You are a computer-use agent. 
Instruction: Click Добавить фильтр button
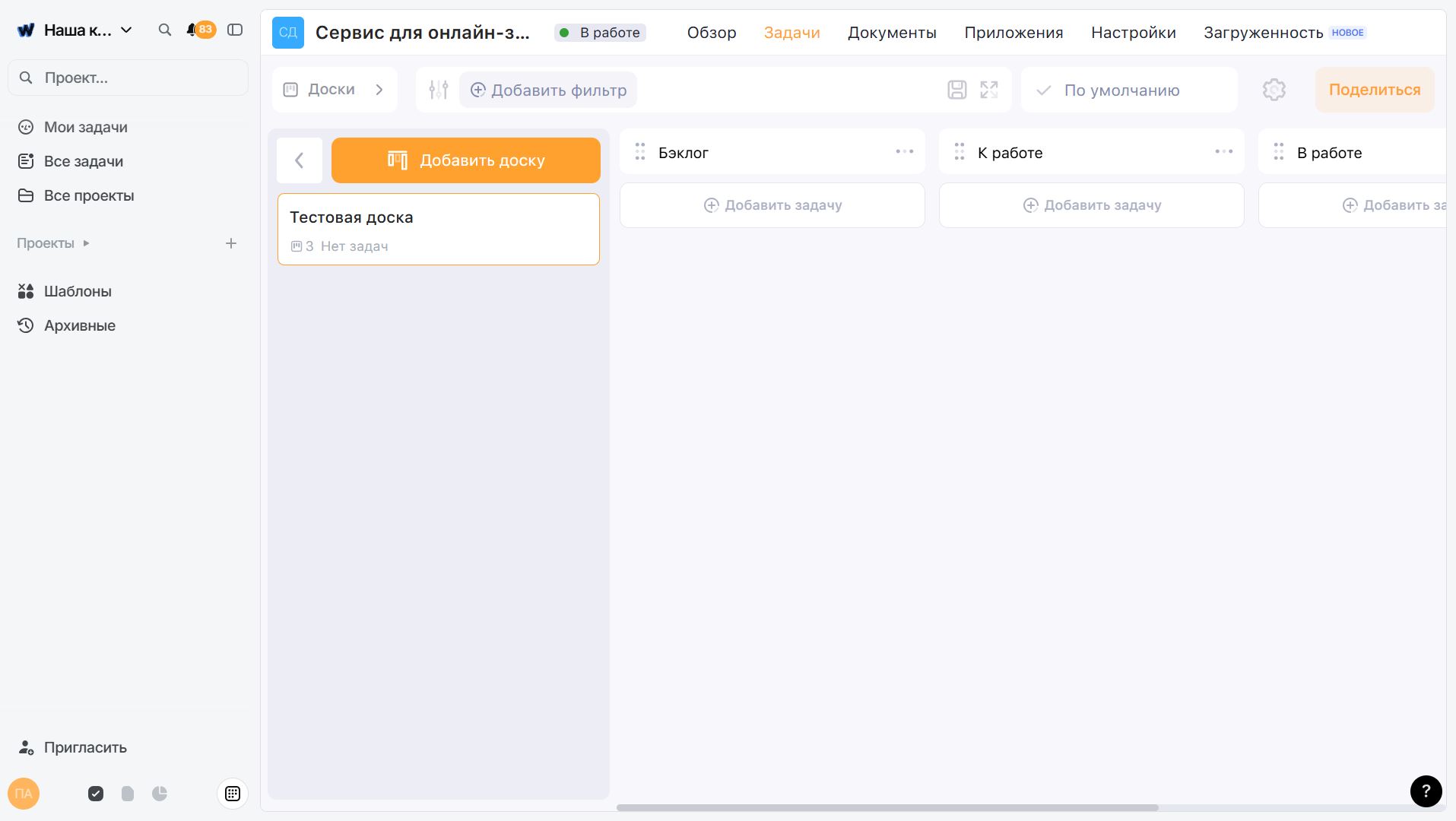point(548,90)
